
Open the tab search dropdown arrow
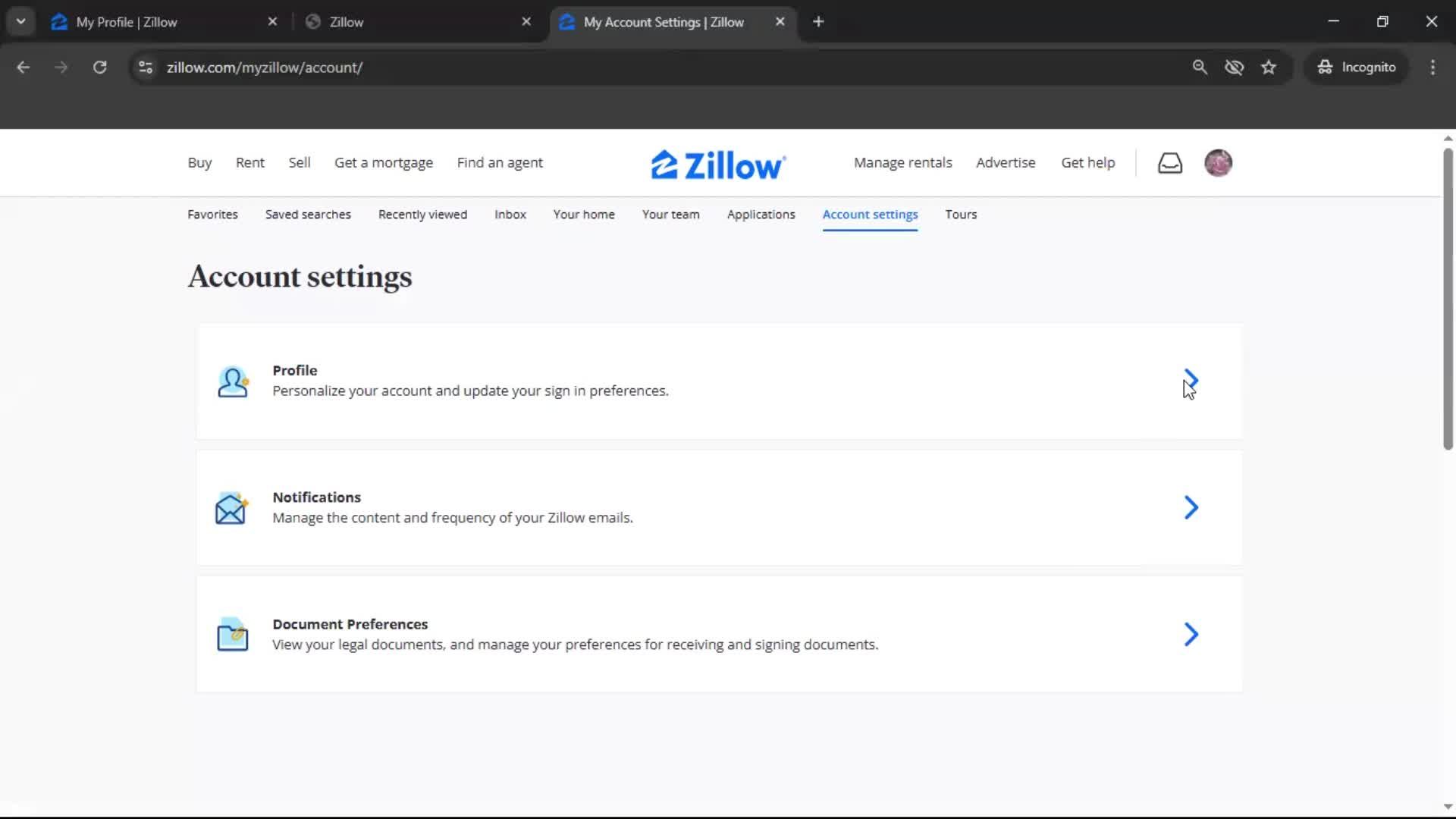pyautogui.click(x=20, y=21)
